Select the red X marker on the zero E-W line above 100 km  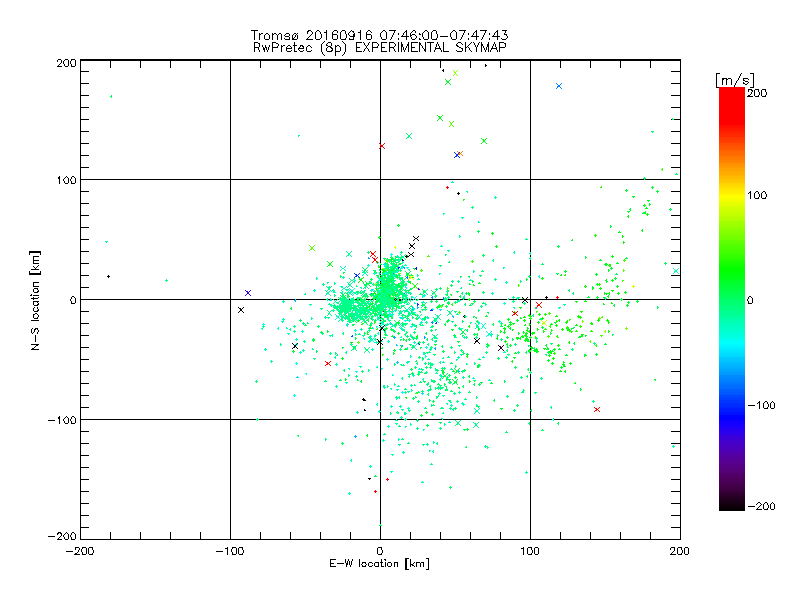click(382, 146)
